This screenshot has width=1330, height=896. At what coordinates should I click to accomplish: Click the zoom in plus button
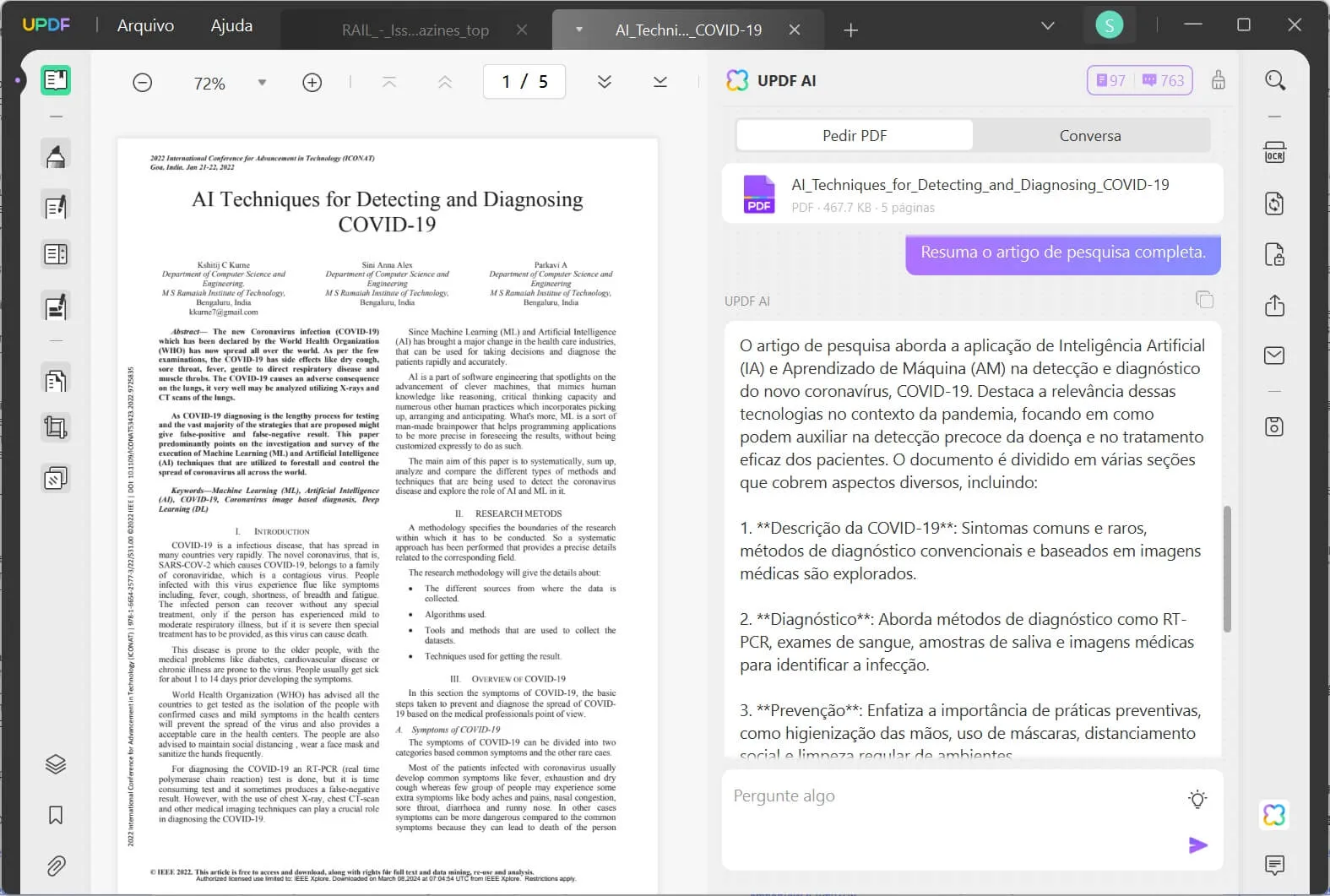[x=312, y=82]
